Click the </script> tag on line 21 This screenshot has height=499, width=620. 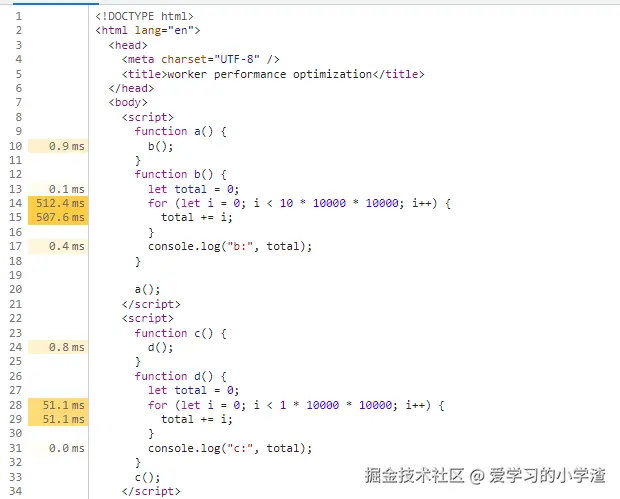coord(151,304)
